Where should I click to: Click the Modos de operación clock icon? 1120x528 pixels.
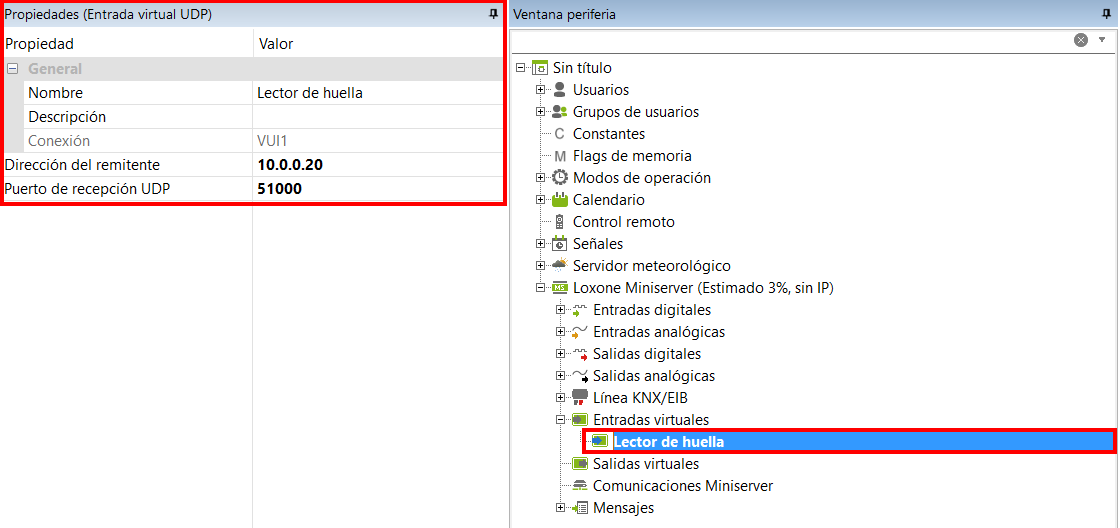pyautogui.click(x=560, y=178)
